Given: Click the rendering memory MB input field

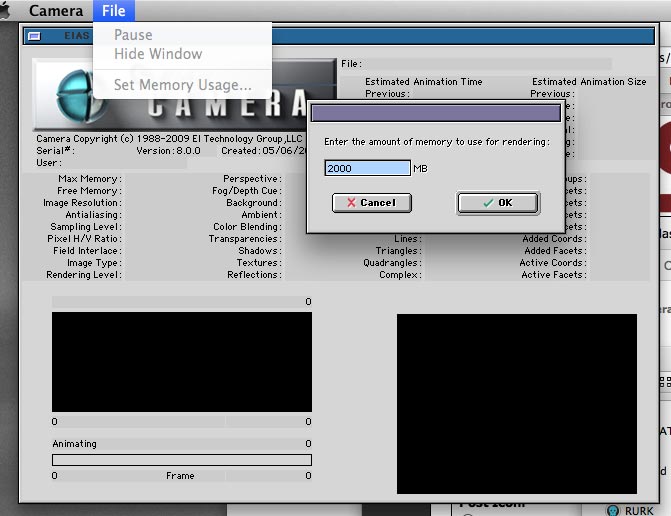Looking at the screenshot, I should pyautogui.click(x=367, y=168).
